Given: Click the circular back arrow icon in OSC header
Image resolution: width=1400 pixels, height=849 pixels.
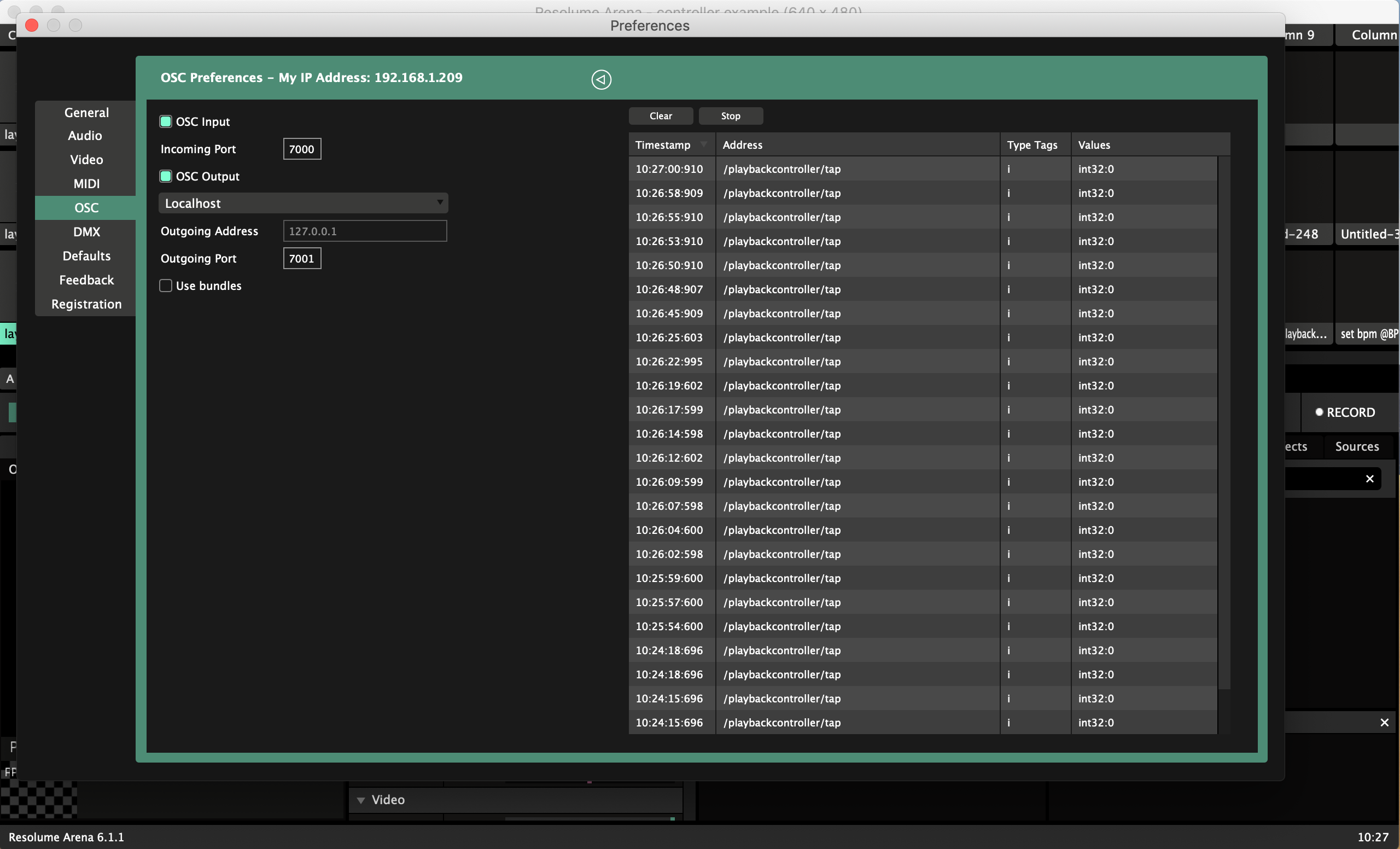Looking at the screenshot, I should 601,79.
